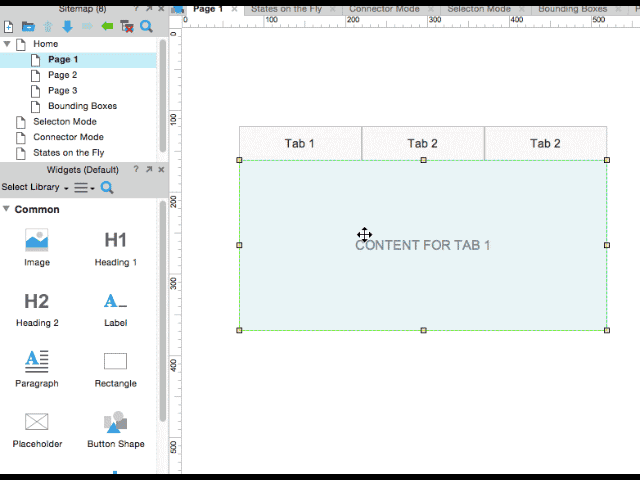
Task: Open Sitemap search magnifier
Action: point(146,27)
